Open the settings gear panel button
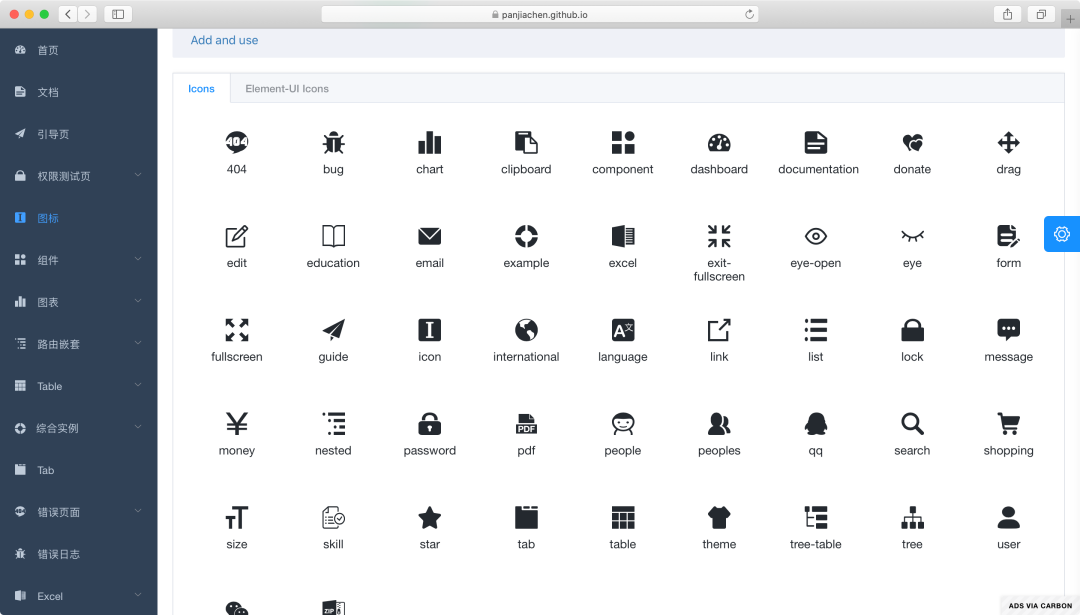 click(x=1061, y=234)
